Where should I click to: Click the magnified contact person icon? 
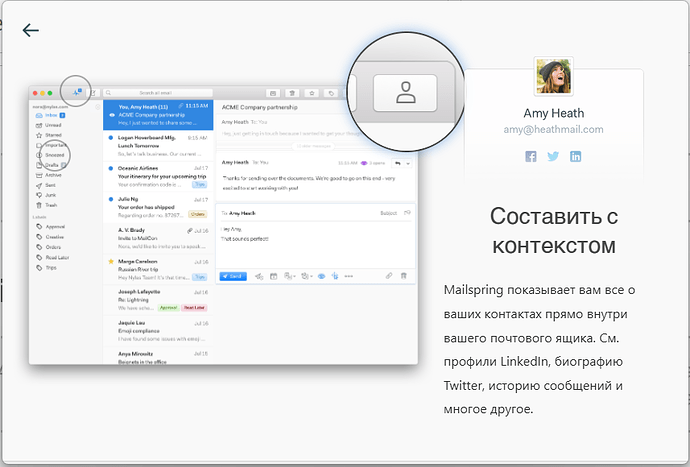(x=405, y=93)
